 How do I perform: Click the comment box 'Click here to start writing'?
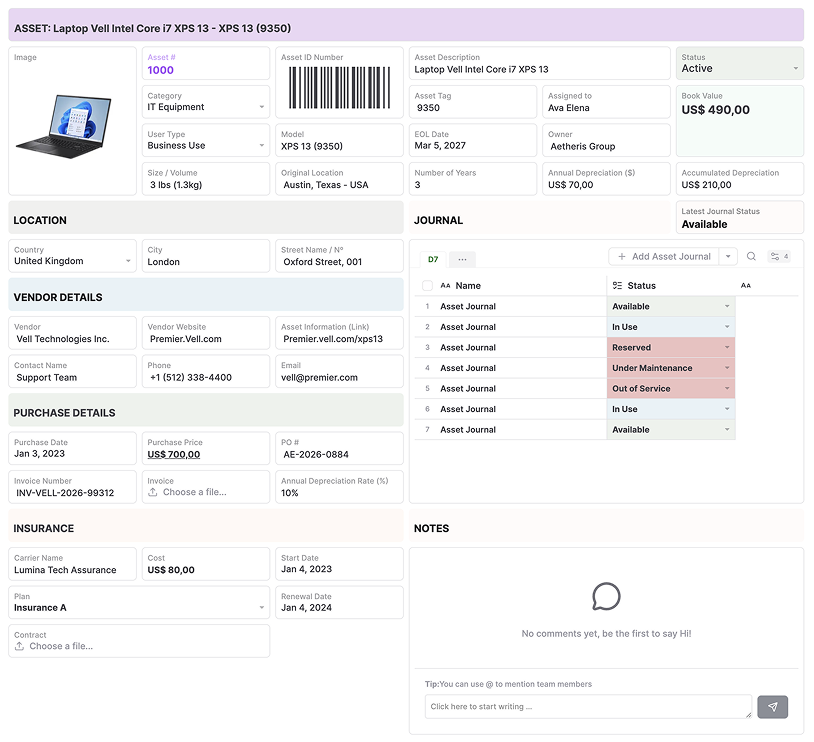point(588,707)
